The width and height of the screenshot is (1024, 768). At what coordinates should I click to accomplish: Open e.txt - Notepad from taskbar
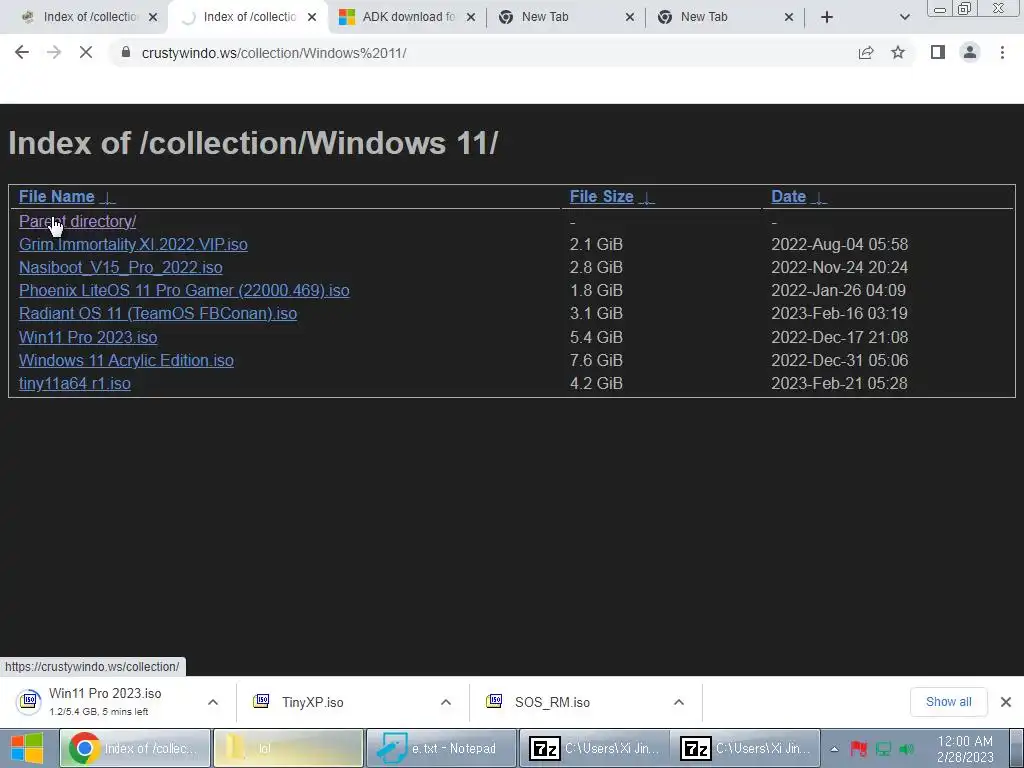tap(441, 748)
